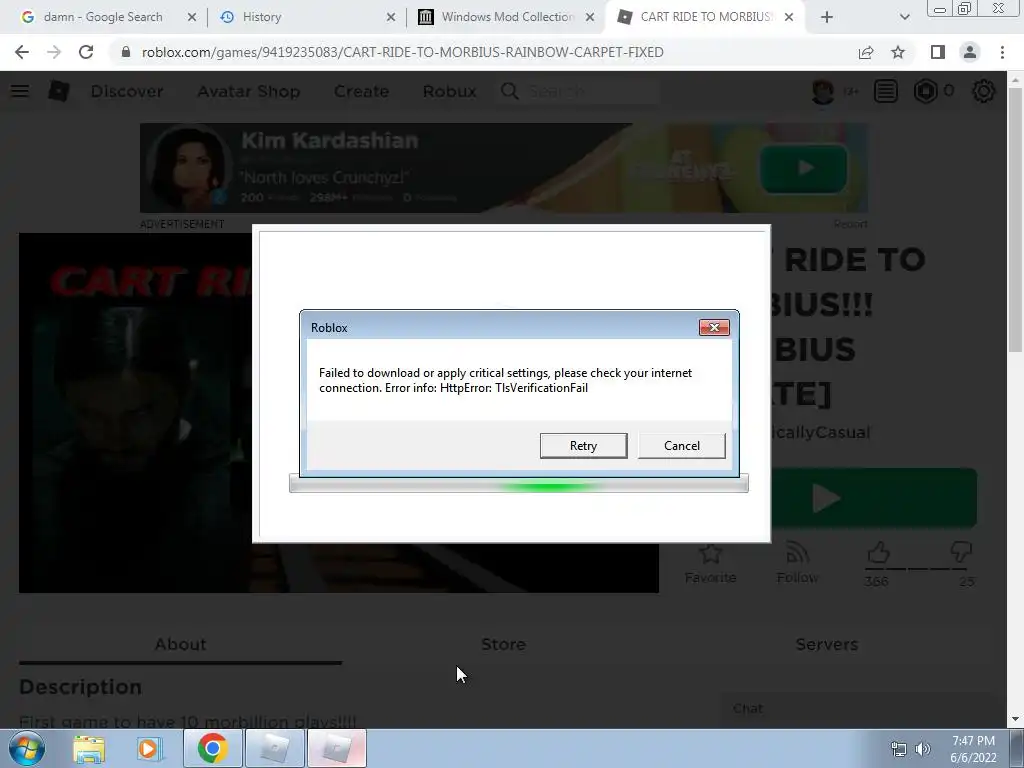The width and height of the screenshot is (1024, 768).
Task: Click the Report link under the ad
Action: (x=851, y=224)
